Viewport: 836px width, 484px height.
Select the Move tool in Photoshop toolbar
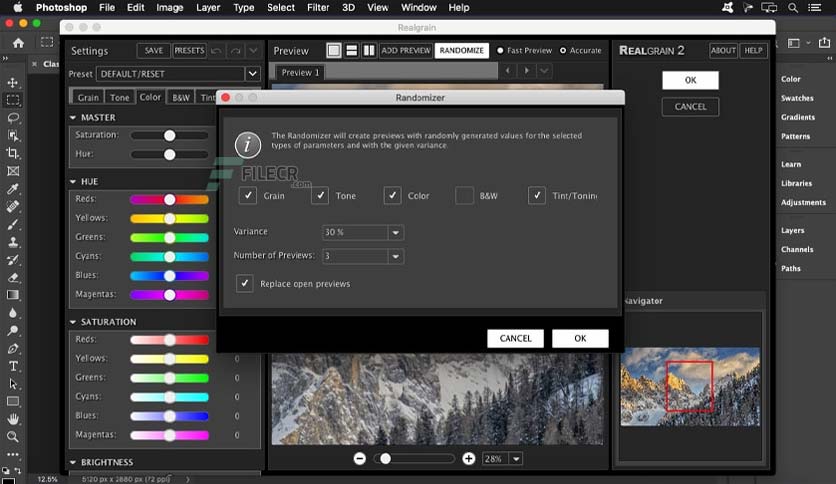pyautogui.click(x=13, y=83)
